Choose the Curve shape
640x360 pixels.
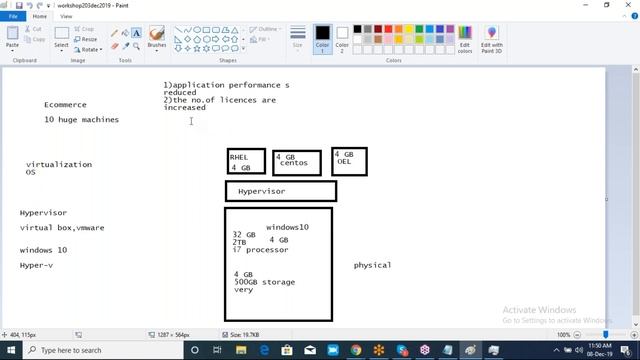(x=187, y=30)
